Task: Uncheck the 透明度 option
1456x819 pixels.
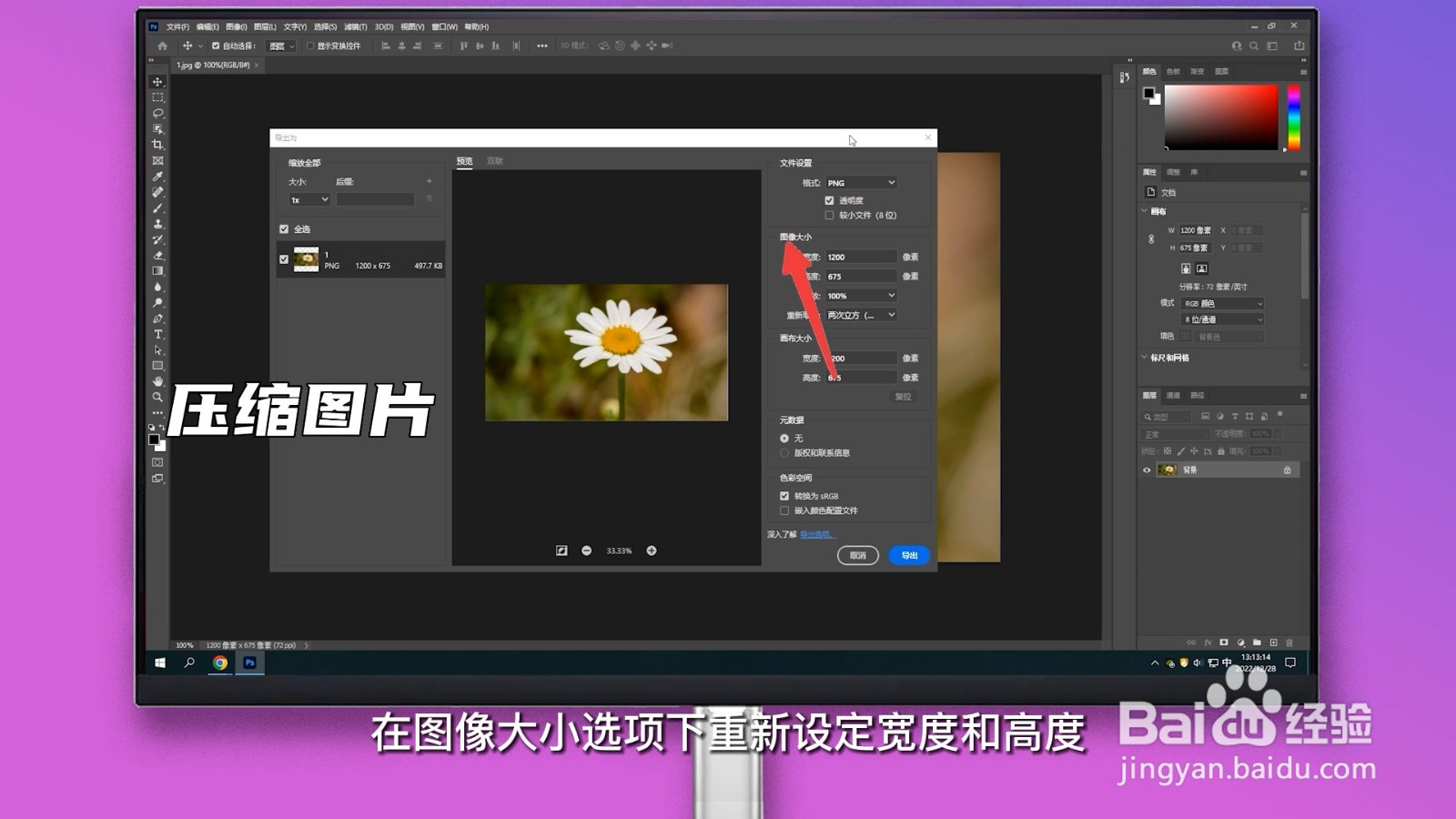Action: [x=829, y=199]
